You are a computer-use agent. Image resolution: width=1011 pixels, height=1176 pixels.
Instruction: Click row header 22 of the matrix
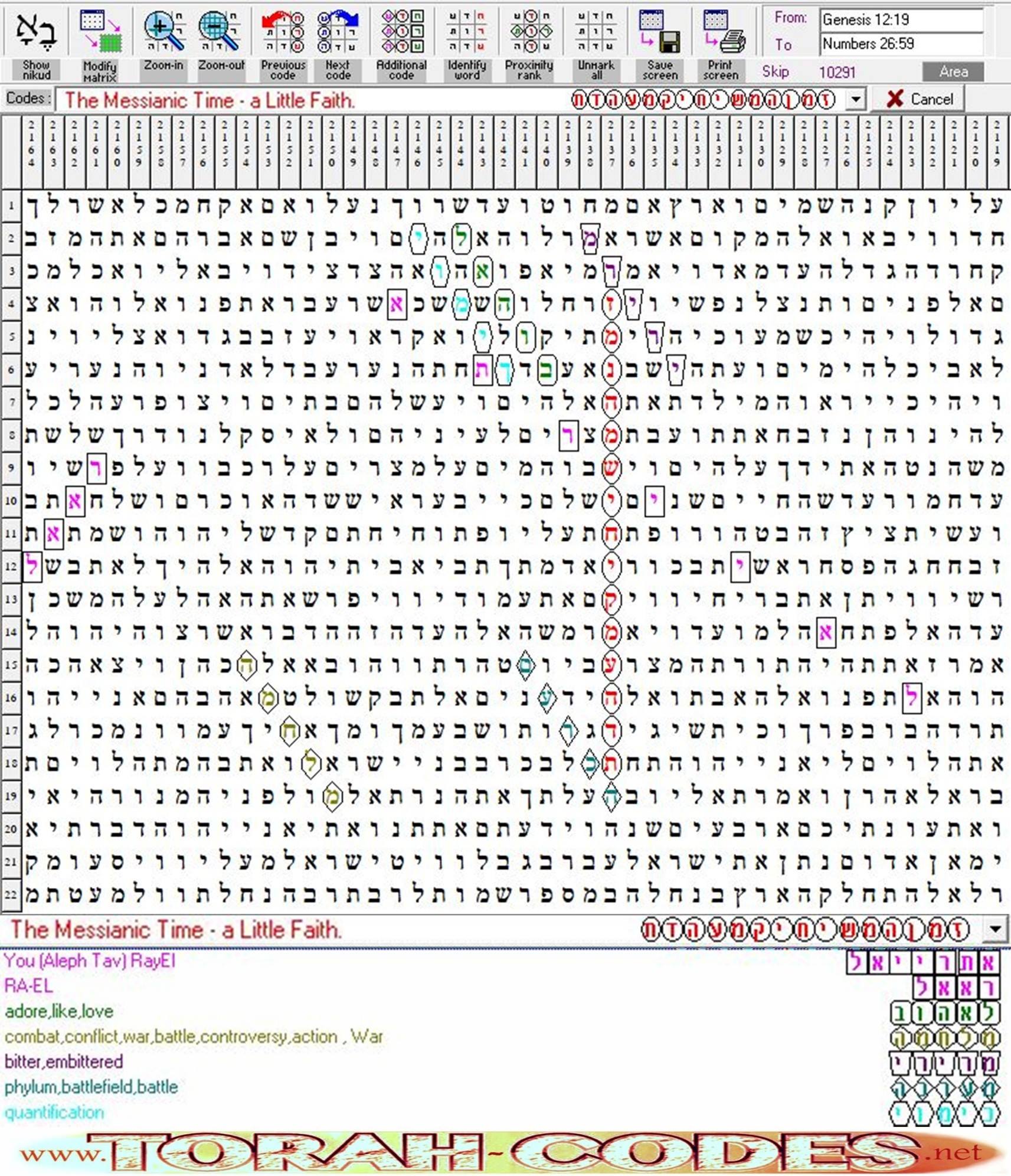click(x=11, y=894)
